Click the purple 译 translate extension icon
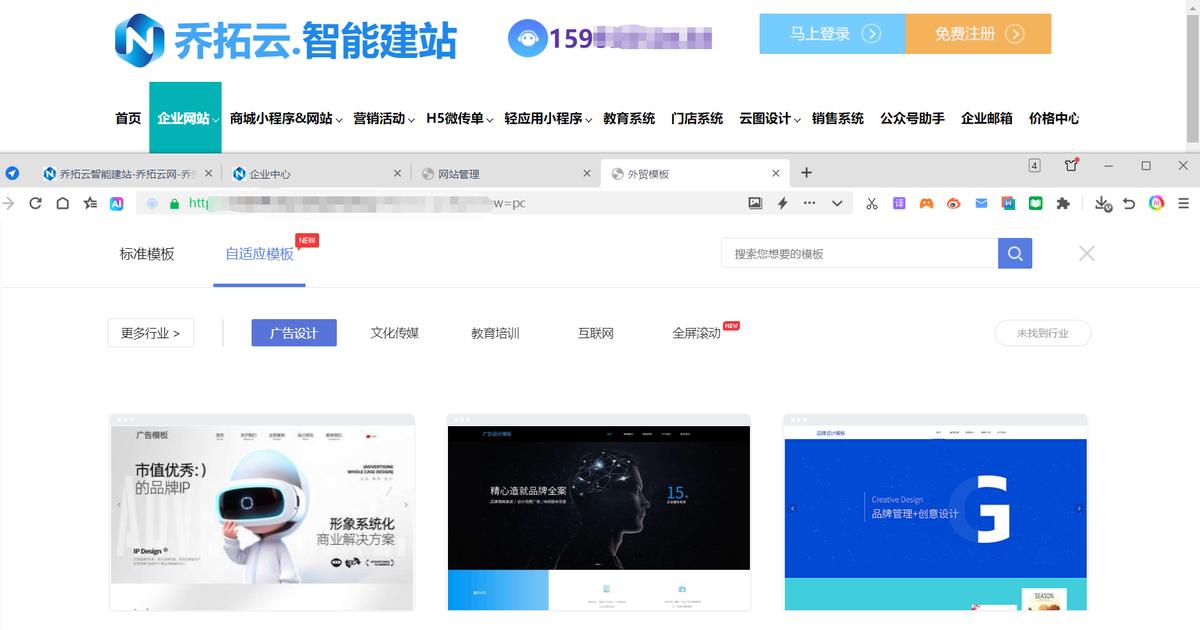 point(899,203)
